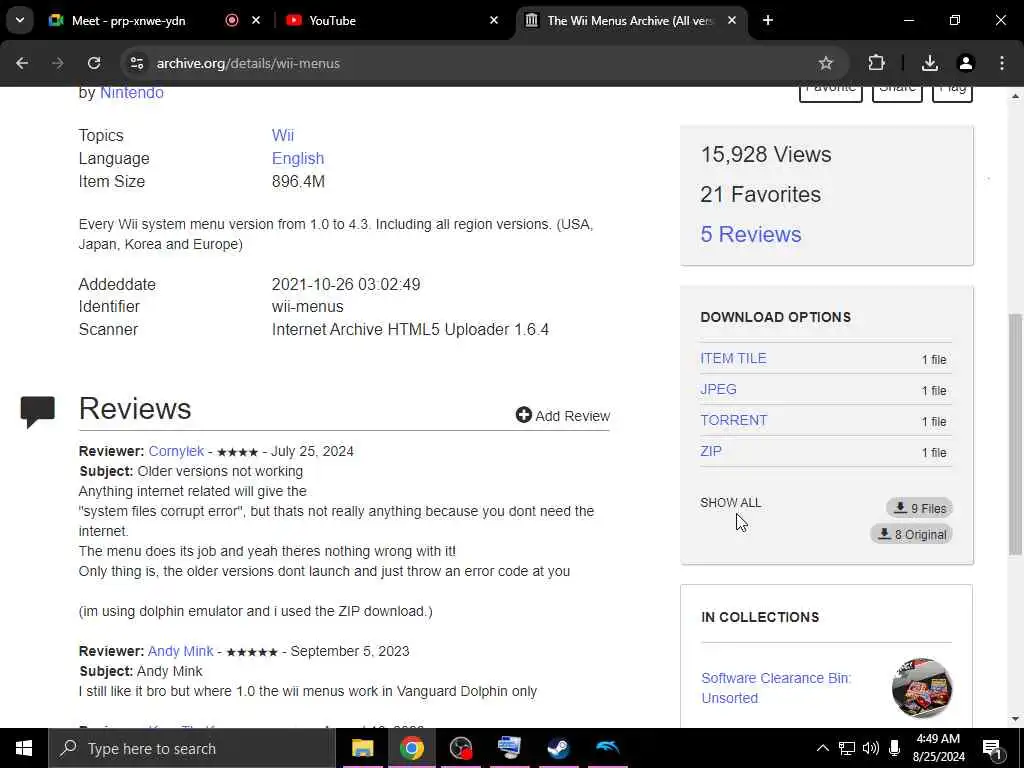Open the volume tray icon
The height and width of the screenshot is (768, 1024).
pos(871,748)
